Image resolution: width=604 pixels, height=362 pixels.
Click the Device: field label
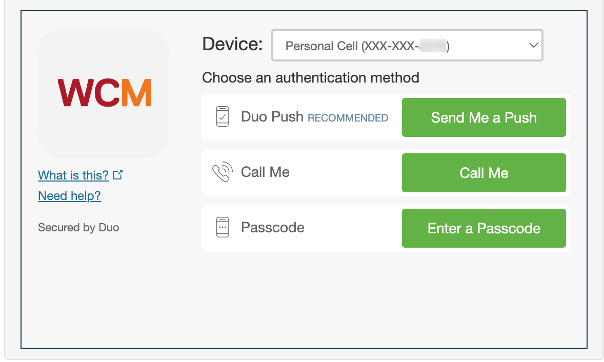[232, 44]
